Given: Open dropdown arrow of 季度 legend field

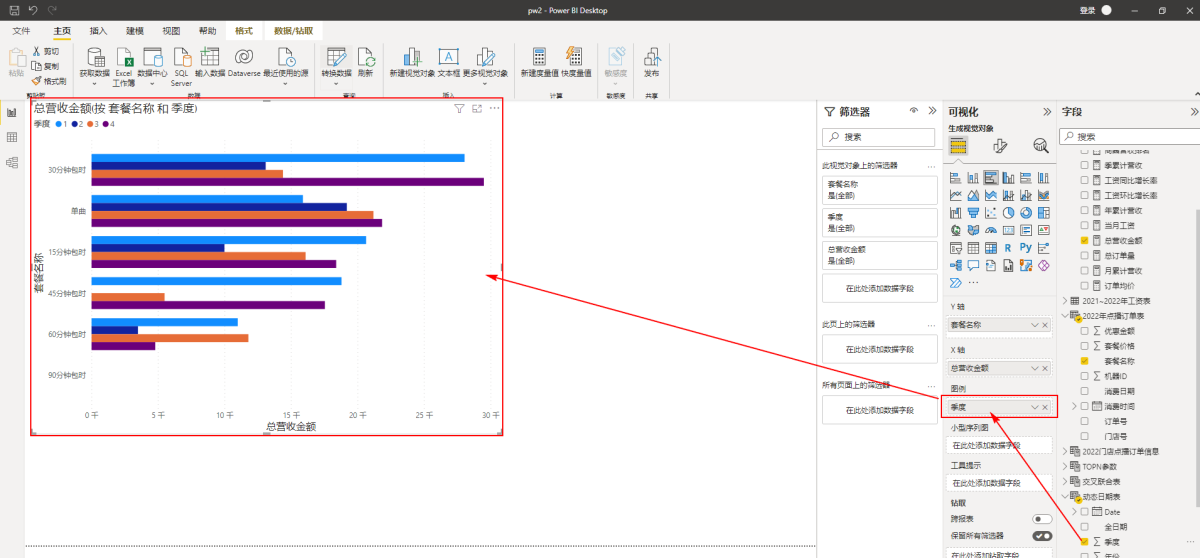Looking at the screenshot, I should (1035, 407).
